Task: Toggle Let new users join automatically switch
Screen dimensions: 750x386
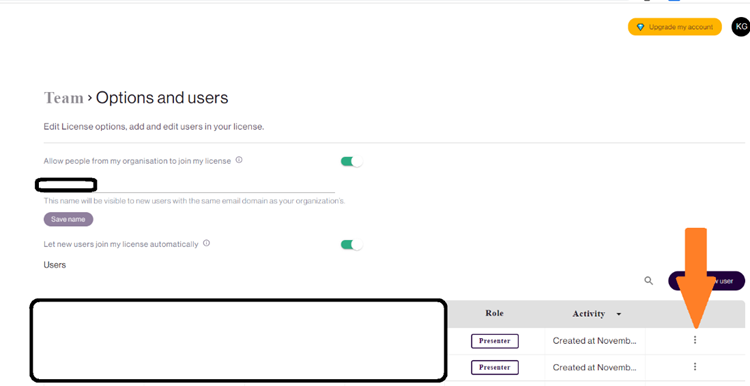Action: (x=352, y=244)
